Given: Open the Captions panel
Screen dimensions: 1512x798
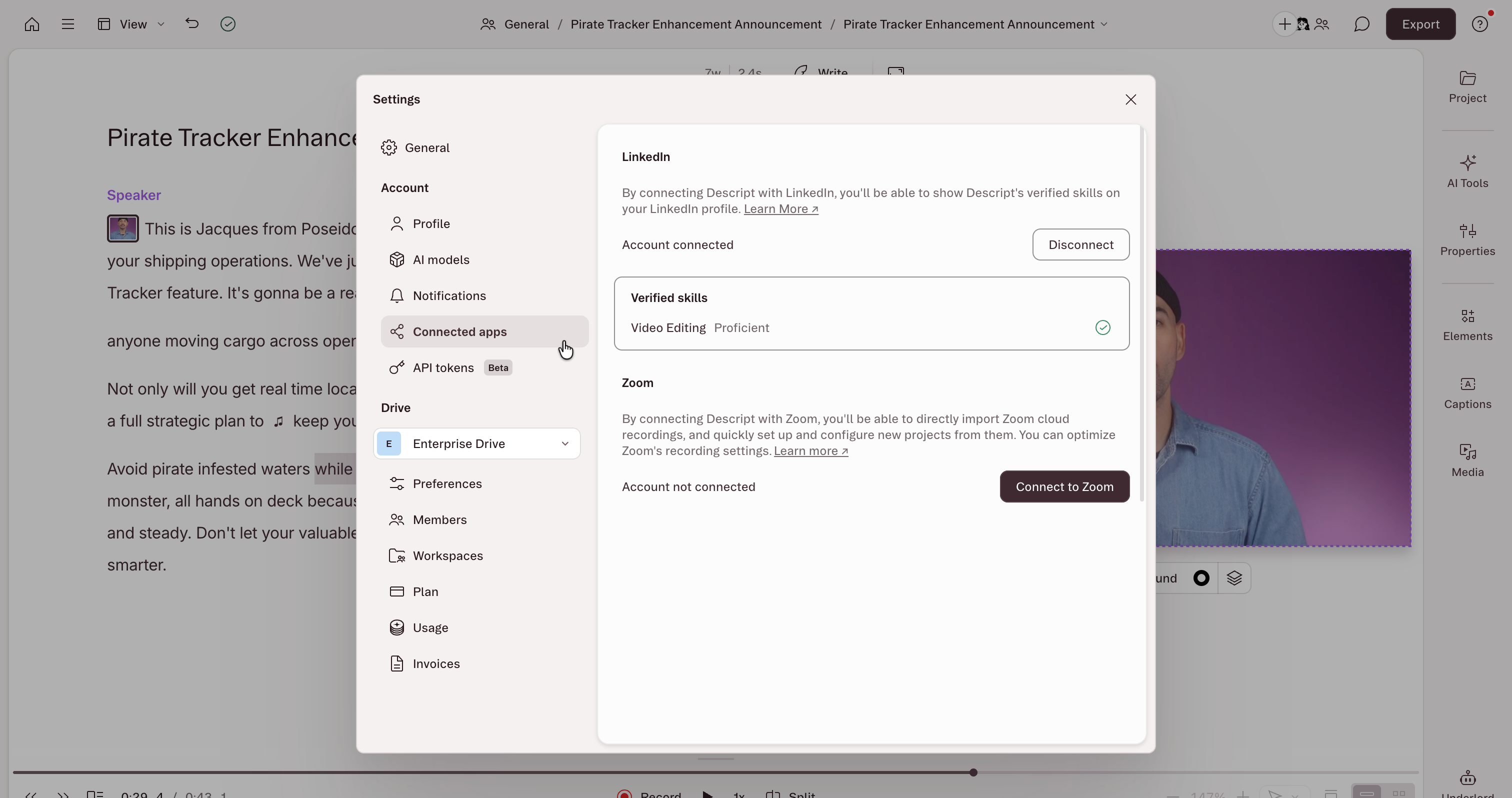Looking at the screenshot, I should (x=1467, y=392).
